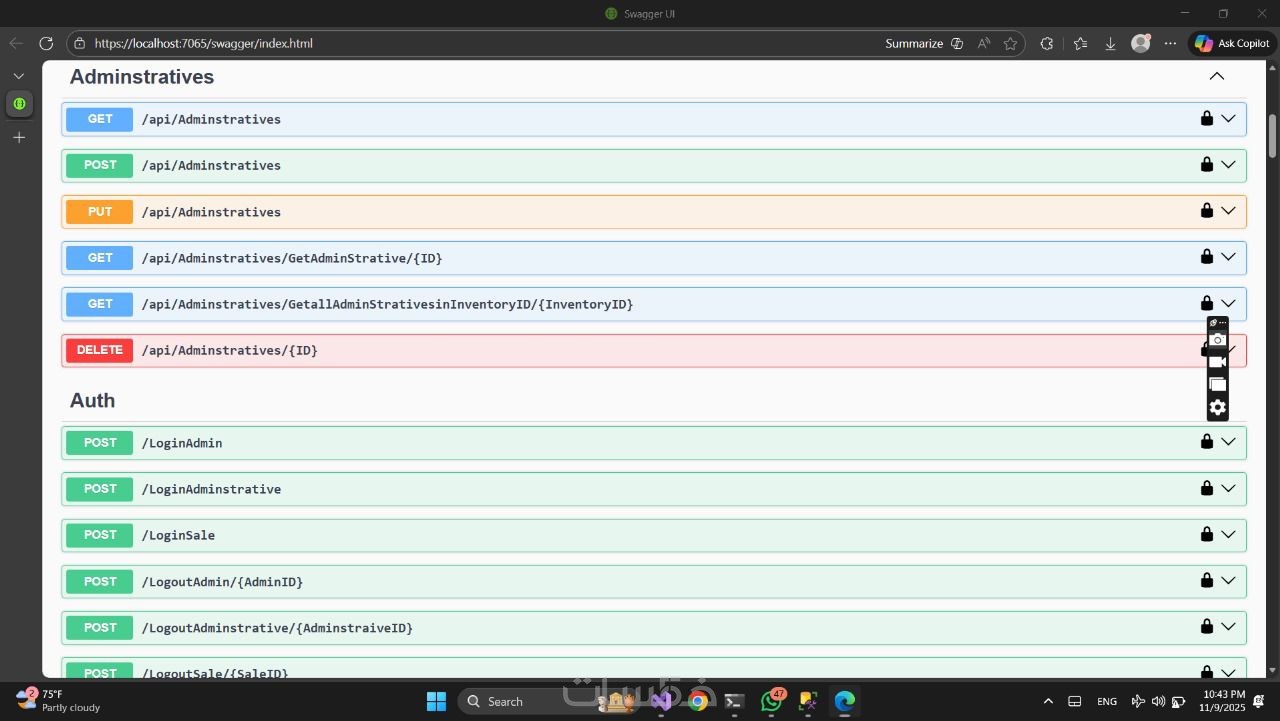Image resolution: width=1280 pixels, height=721 pixels.
Task: Open Visual Studio from the taskbar
Action: pyautogui.click(x=661, y=701)
